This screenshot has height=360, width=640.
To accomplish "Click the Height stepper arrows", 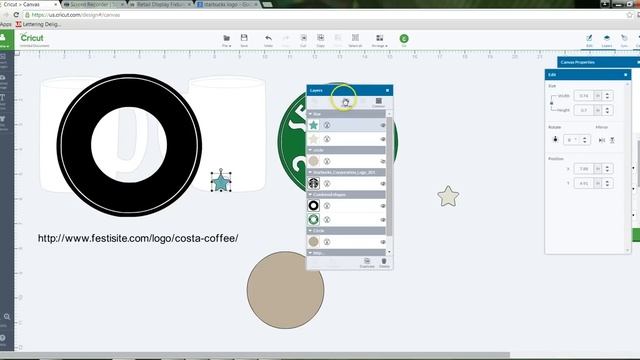I will [x=607, y=110].
